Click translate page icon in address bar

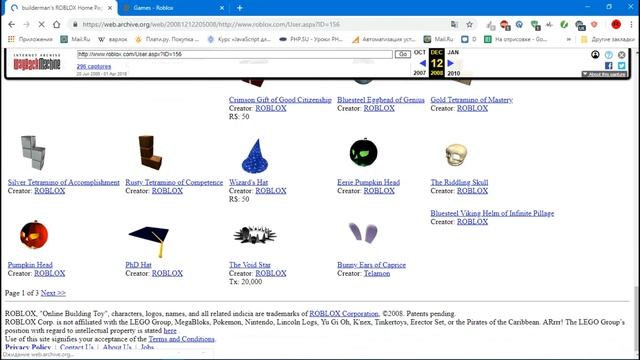pos(454,24)
